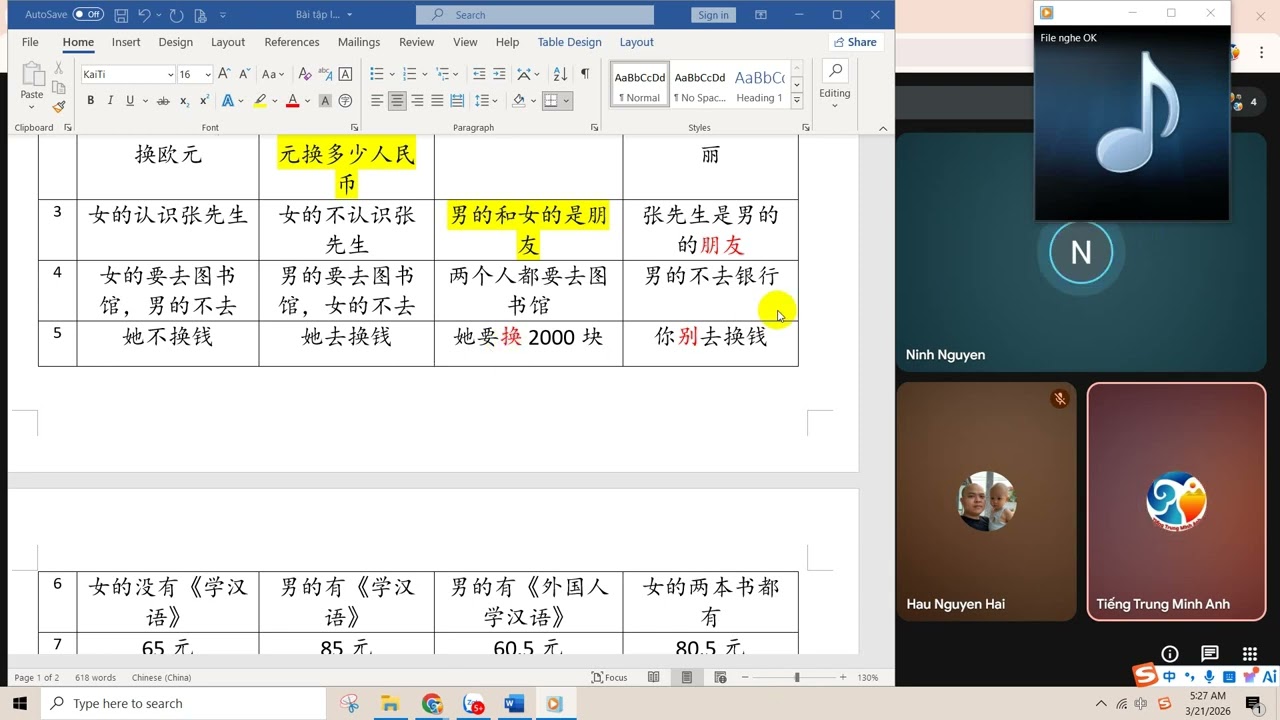The height and width of the screenshot is (720, 1280).
Task: Open Ribbon Display Options
Action: tap(761, 15)
